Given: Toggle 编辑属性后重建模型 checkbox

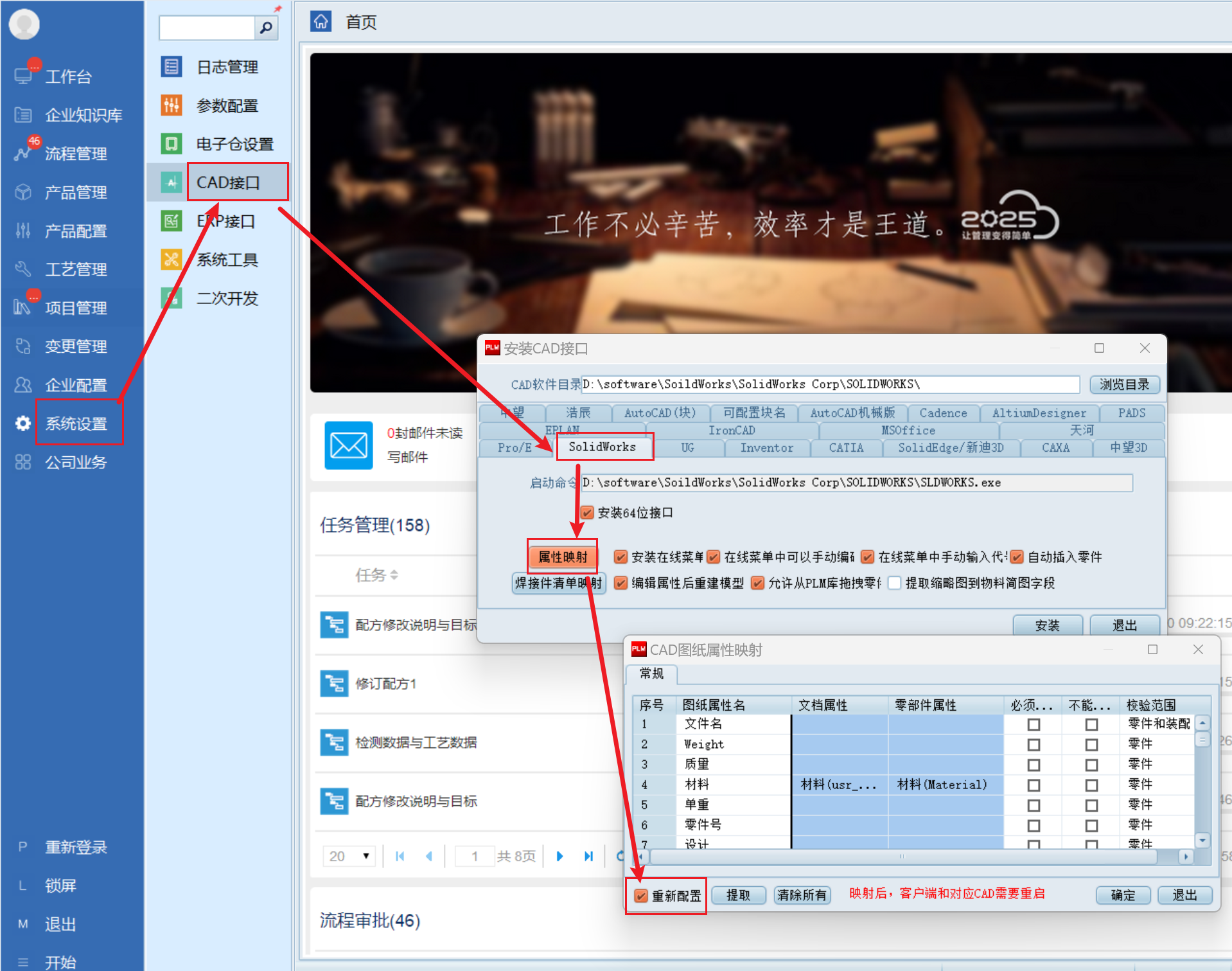Looking at the screenshot, I should pyautogui.click(x=620, y=583).
